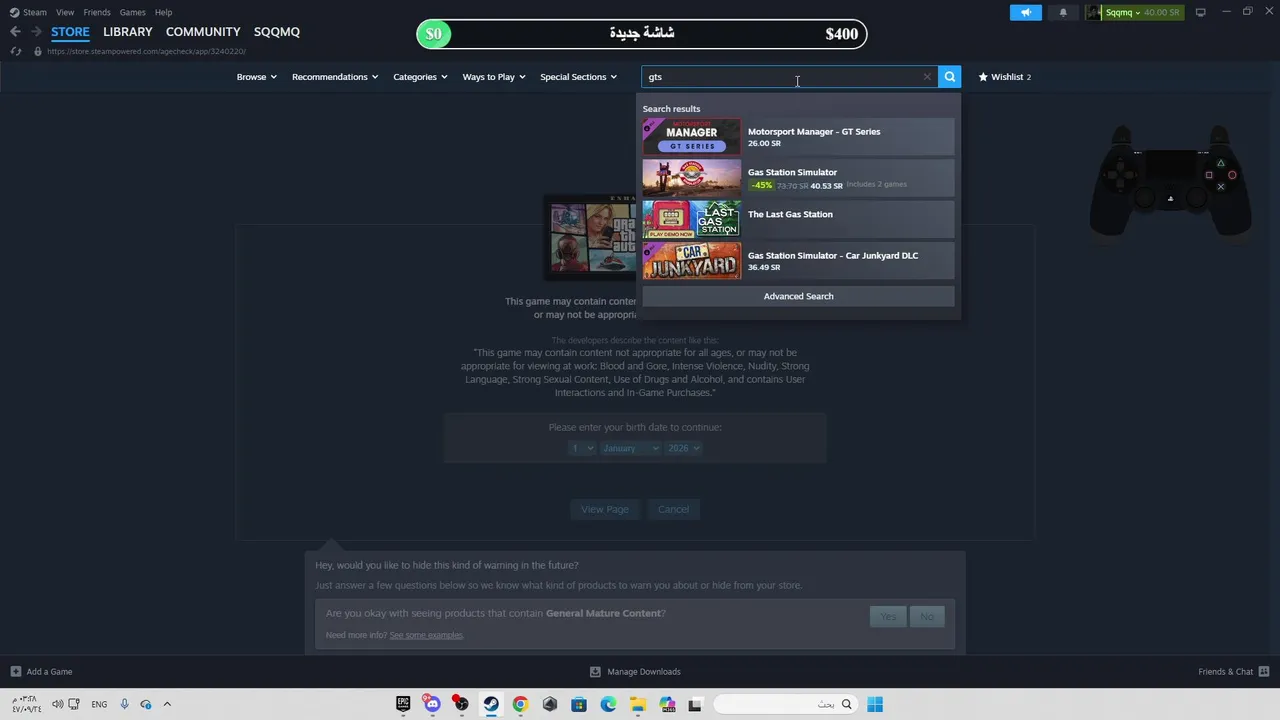Open the Help menu
This screenshot has height=720, width=1280.
[x=163, y=12]
